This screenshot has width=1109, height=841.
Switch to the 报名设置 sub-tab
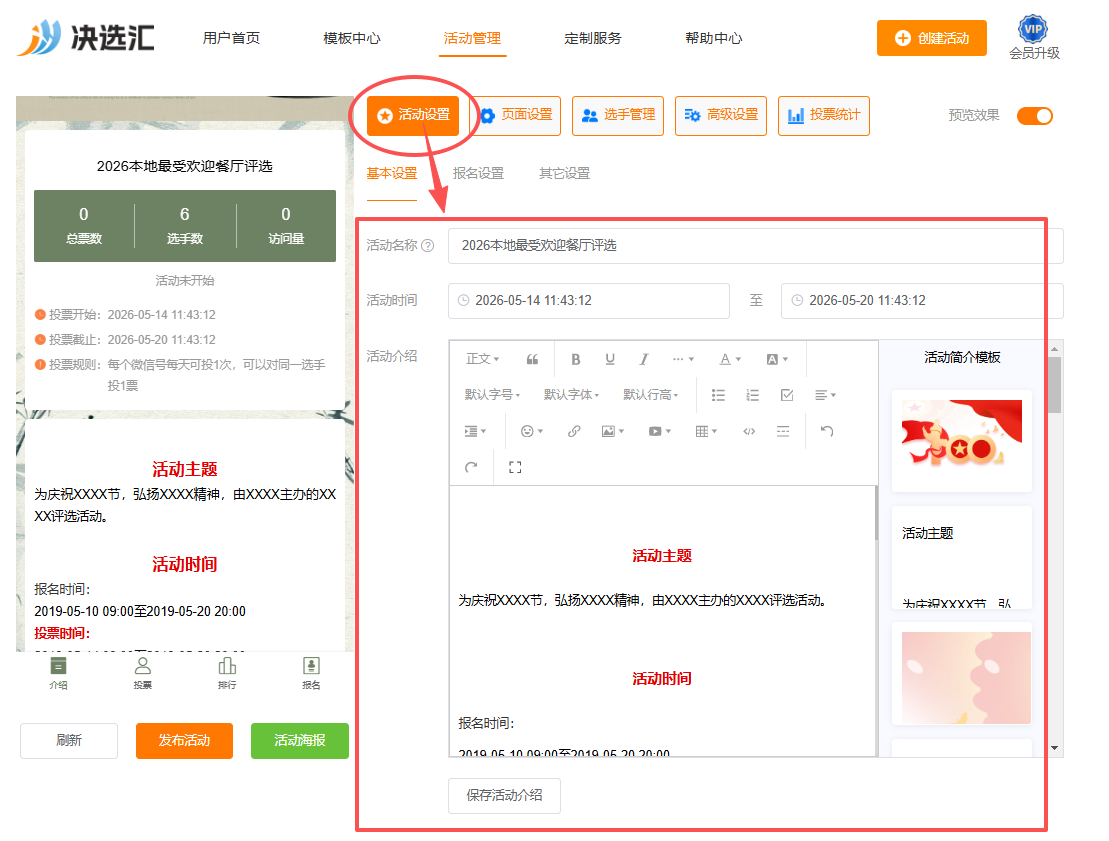pos(478,173)
